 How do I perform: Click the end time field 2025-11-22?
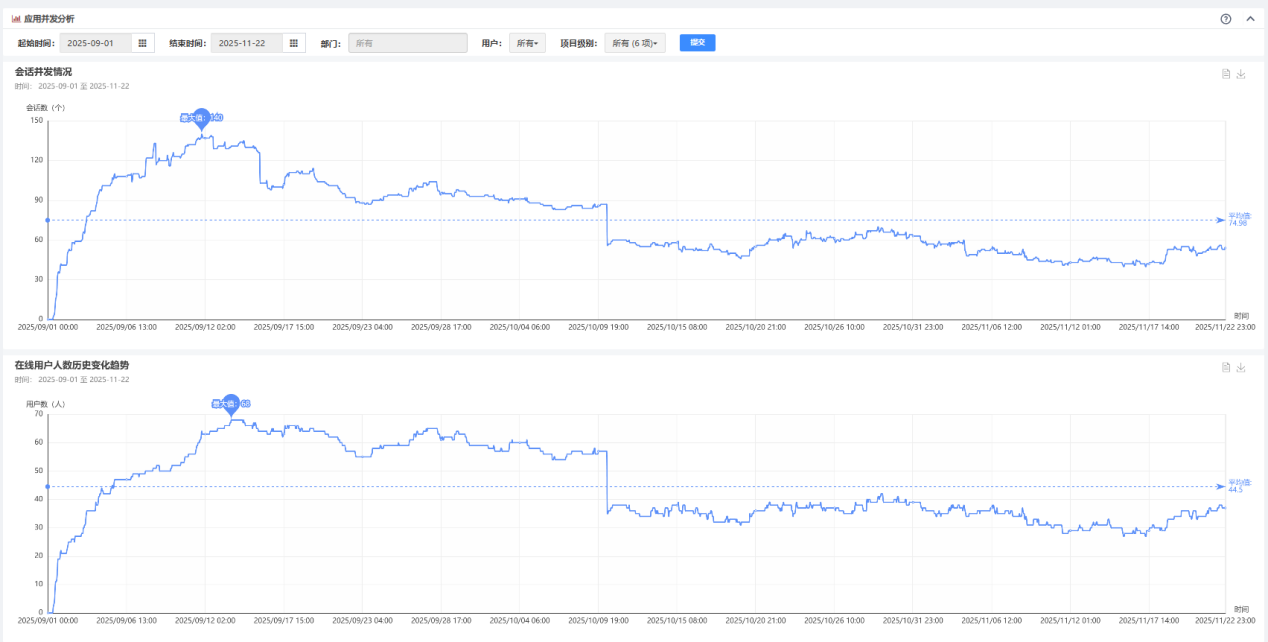[x=247, y=43]
